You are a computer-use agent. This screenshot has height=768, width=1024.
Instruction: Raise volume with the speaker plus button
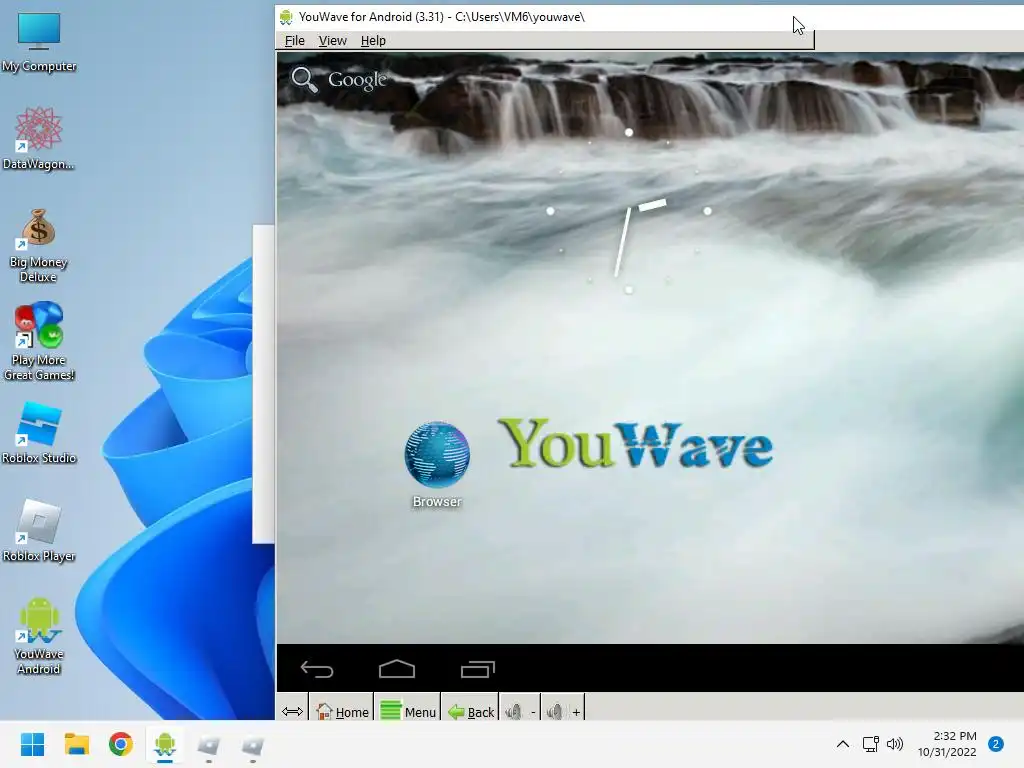tap(564, 711)
